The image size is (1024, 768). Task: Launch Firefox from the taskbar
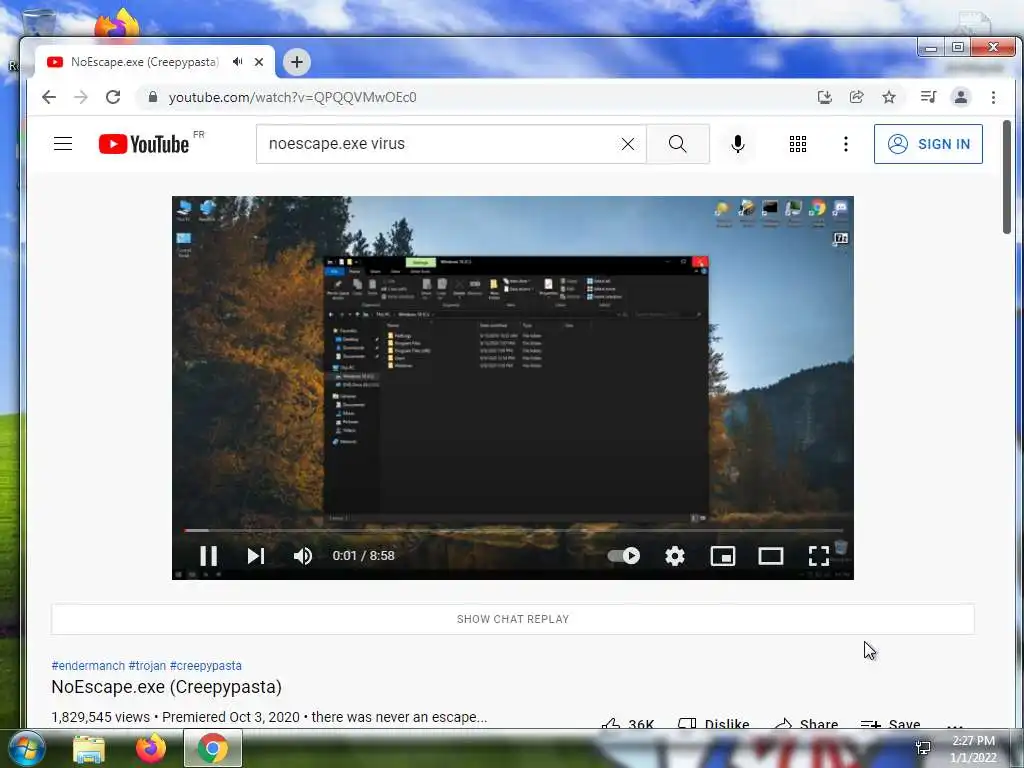(x=151, y=748)
